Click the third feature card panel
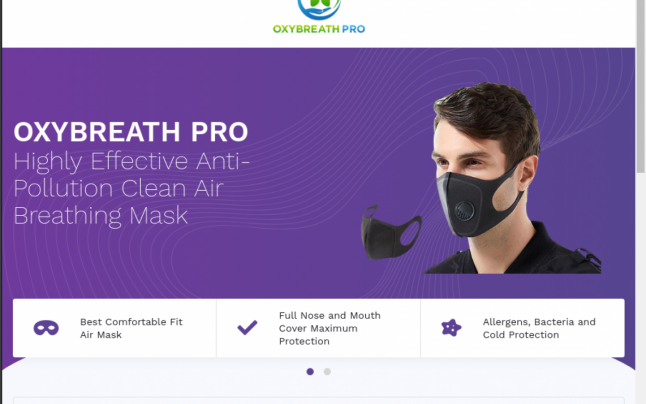 tap(522, 328)
